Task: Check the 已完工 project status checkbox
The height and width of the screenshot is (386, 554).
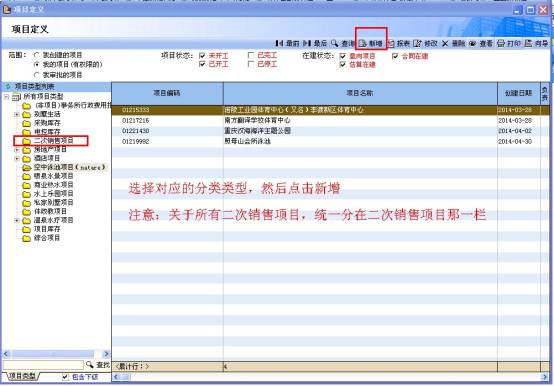Action: point(251,55)
